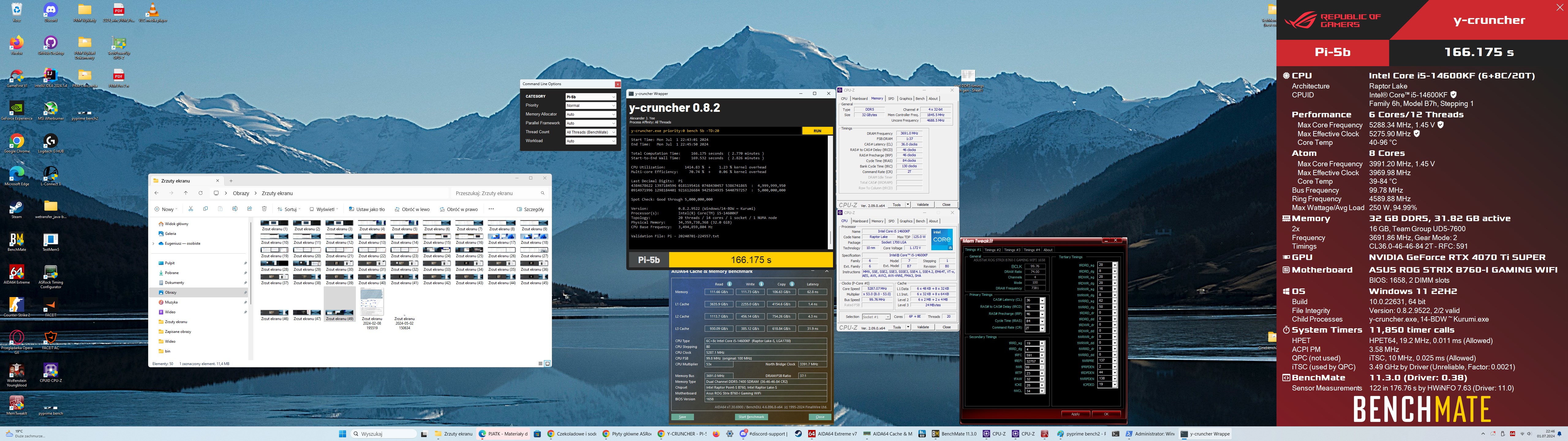Open Wolfenstein Youngblood desktop shortcut

point(17,375)
